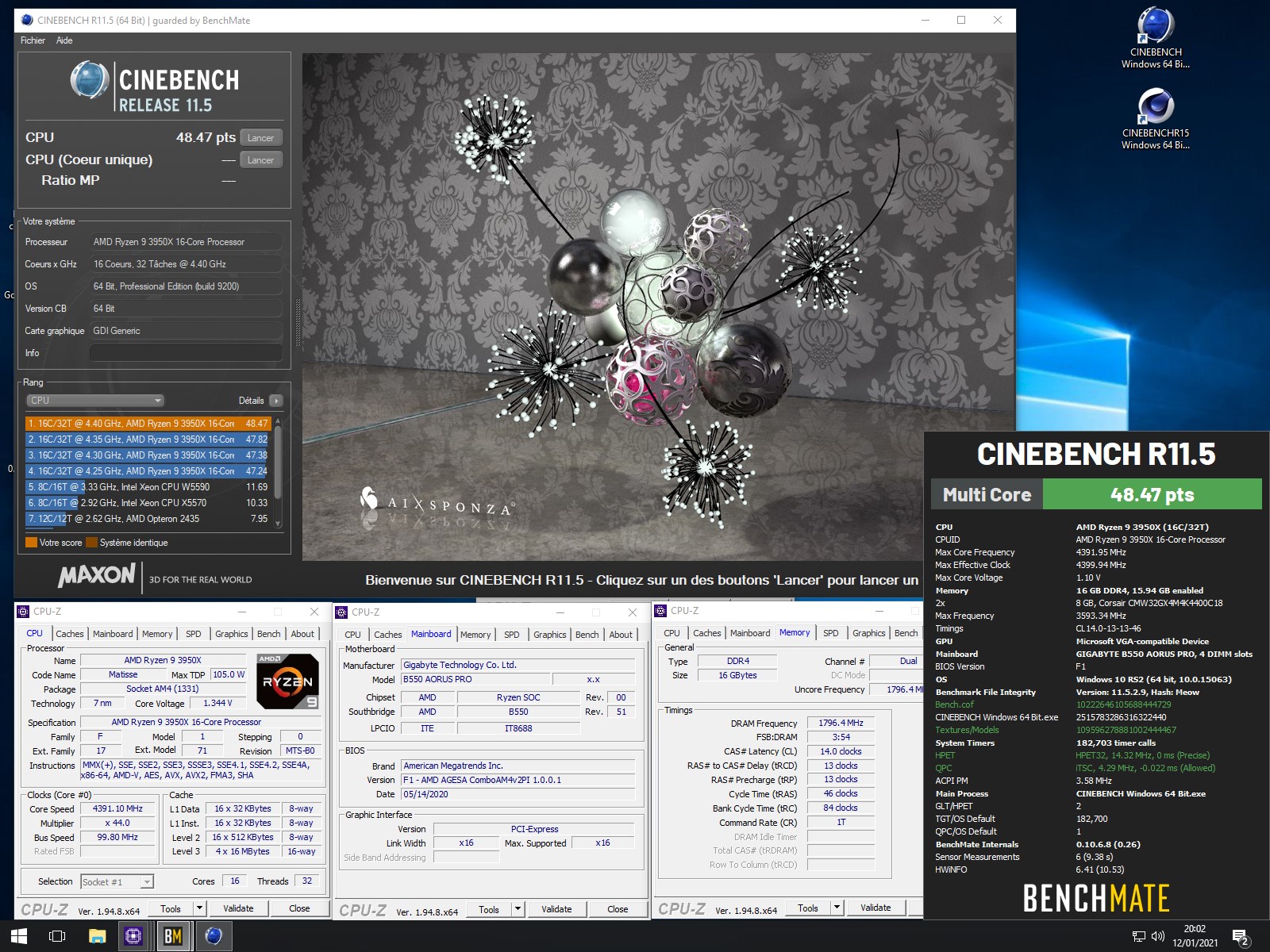The width and height of the screenshot is (1270, 952).
Task: Open the Bench tab in the first CPU-Z window
Action: (269, 634)
